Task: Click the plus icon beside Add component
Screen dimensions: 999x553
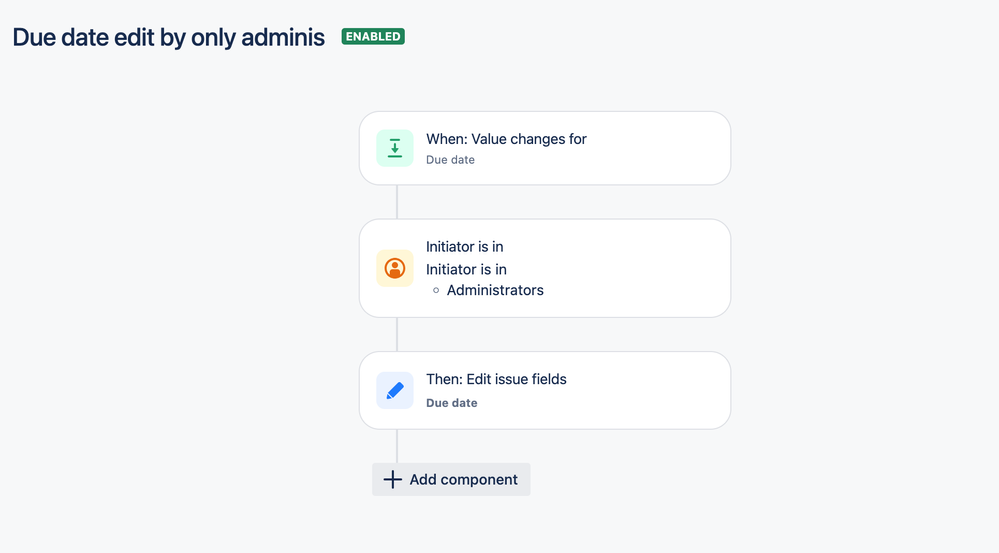Action: [392, 479]
